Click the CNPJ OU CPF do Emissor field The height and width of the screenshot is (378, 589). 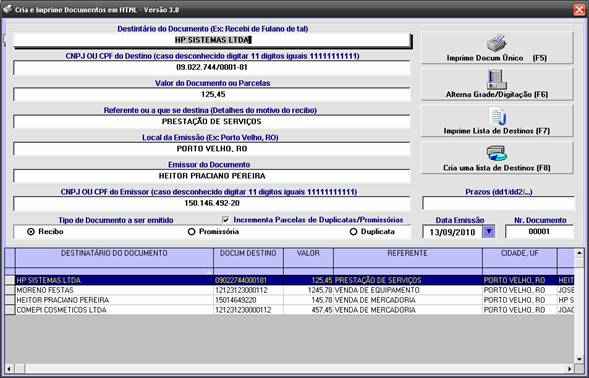point(212,203)
